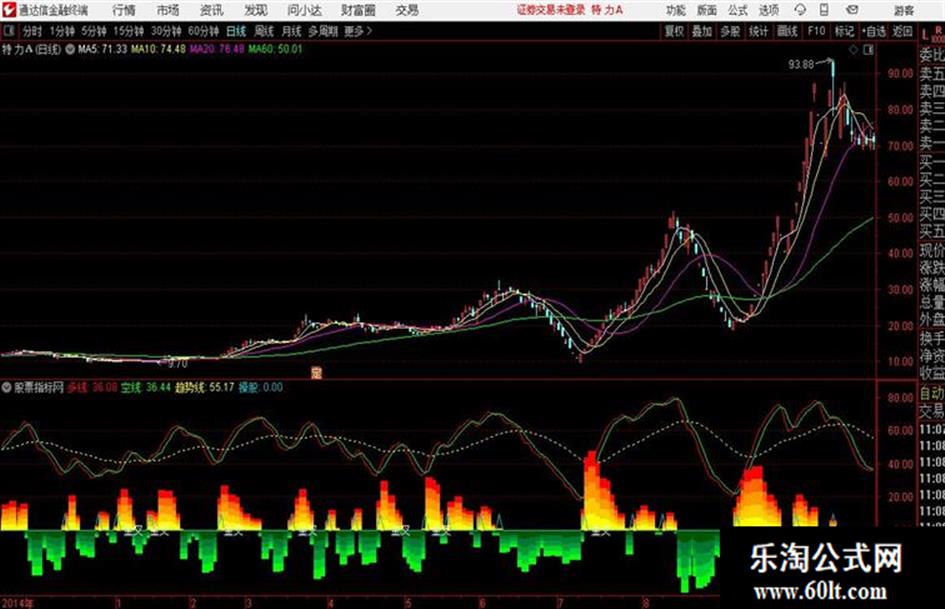Switch to 30分钟 period tab
Image resolution: width=945 pixels, height=609 pixels.
166,31
